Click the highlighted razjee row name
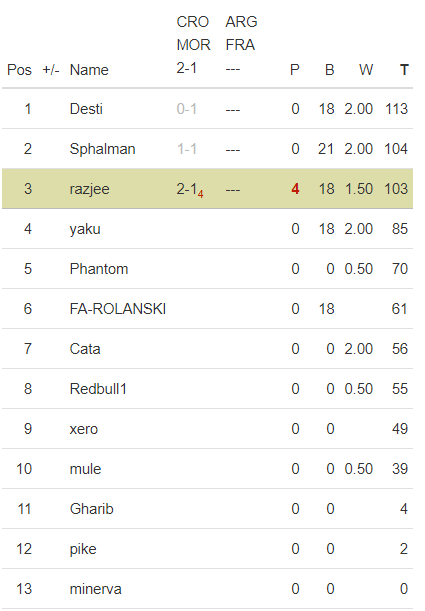Image resolution: width=425 pixels, height=611 pixels. [90, 189]
